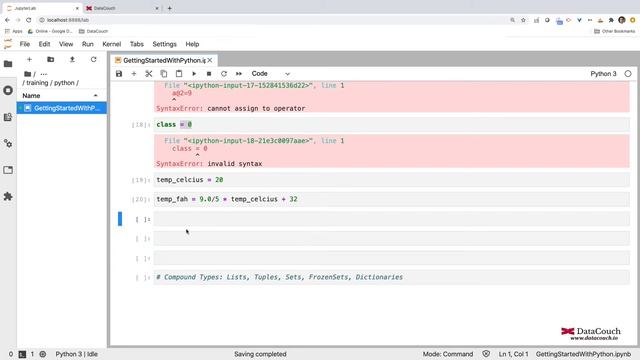Cut selected cells with scissors icon
Viewport: 640px width, 360px height.
pos(149,74)
